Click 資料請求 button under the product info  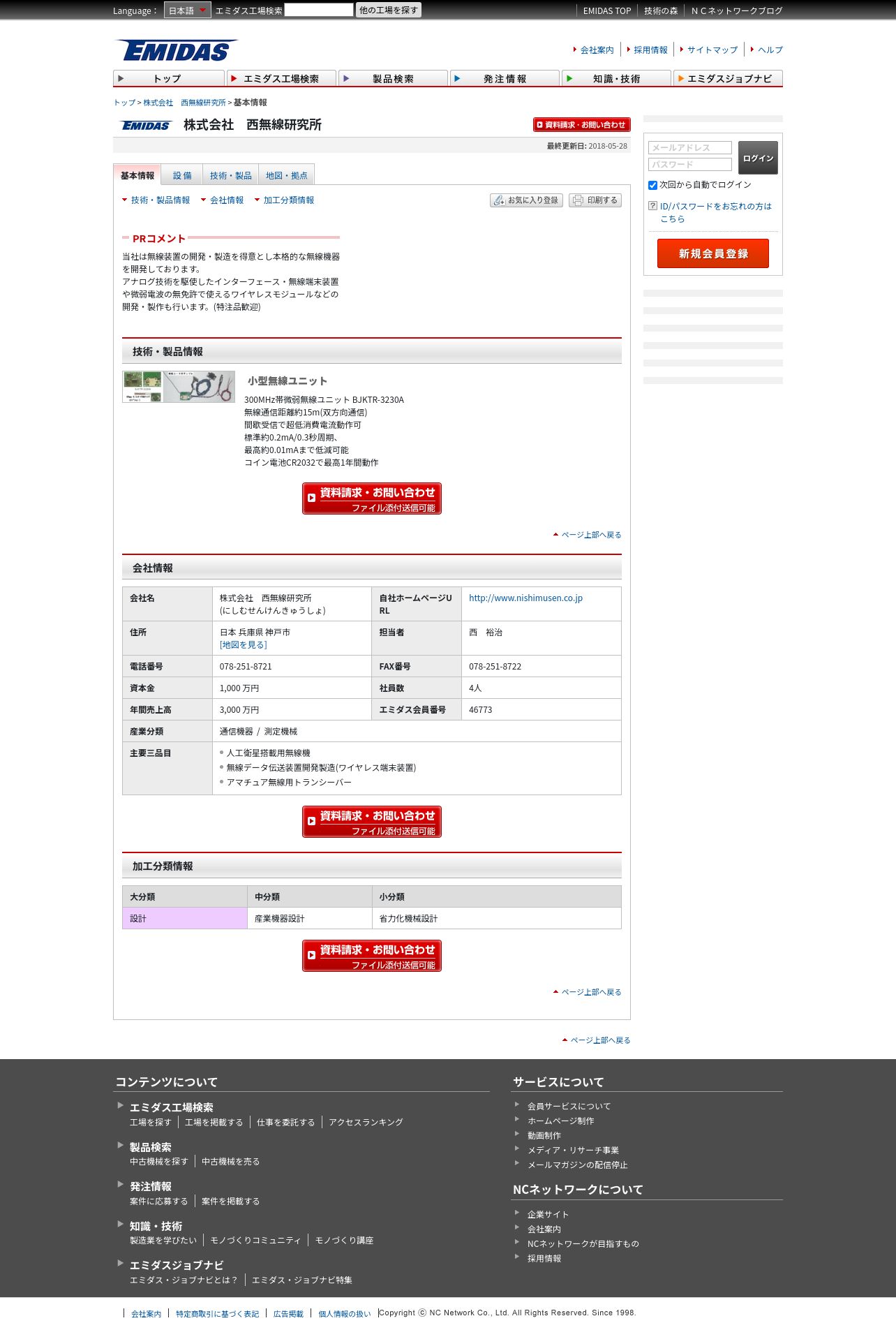click(372, 498)
